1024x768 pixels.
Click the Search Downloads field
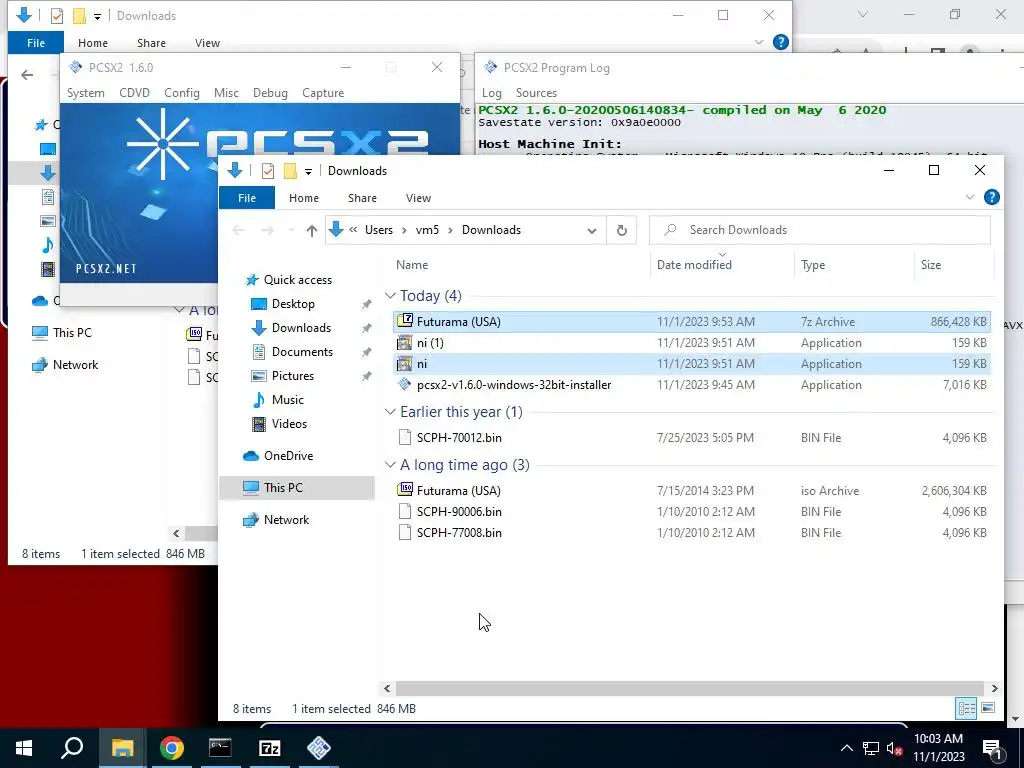pos(820,230)
